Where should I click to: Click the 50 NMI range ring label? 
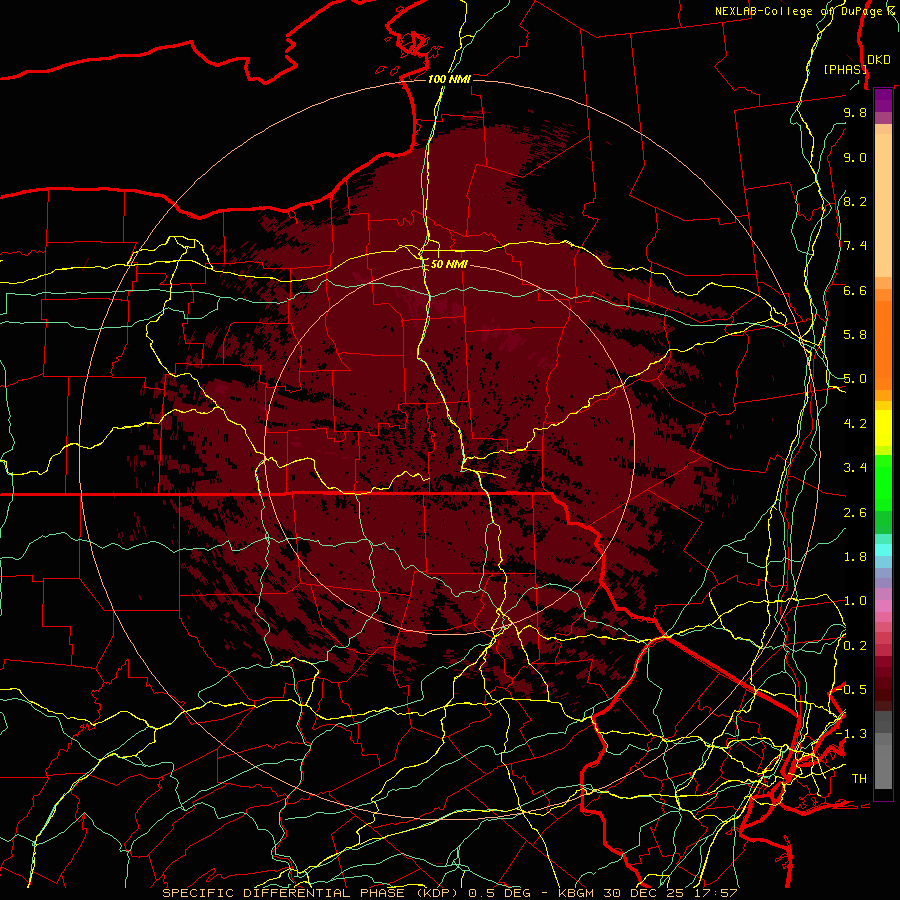click(449, 264)
